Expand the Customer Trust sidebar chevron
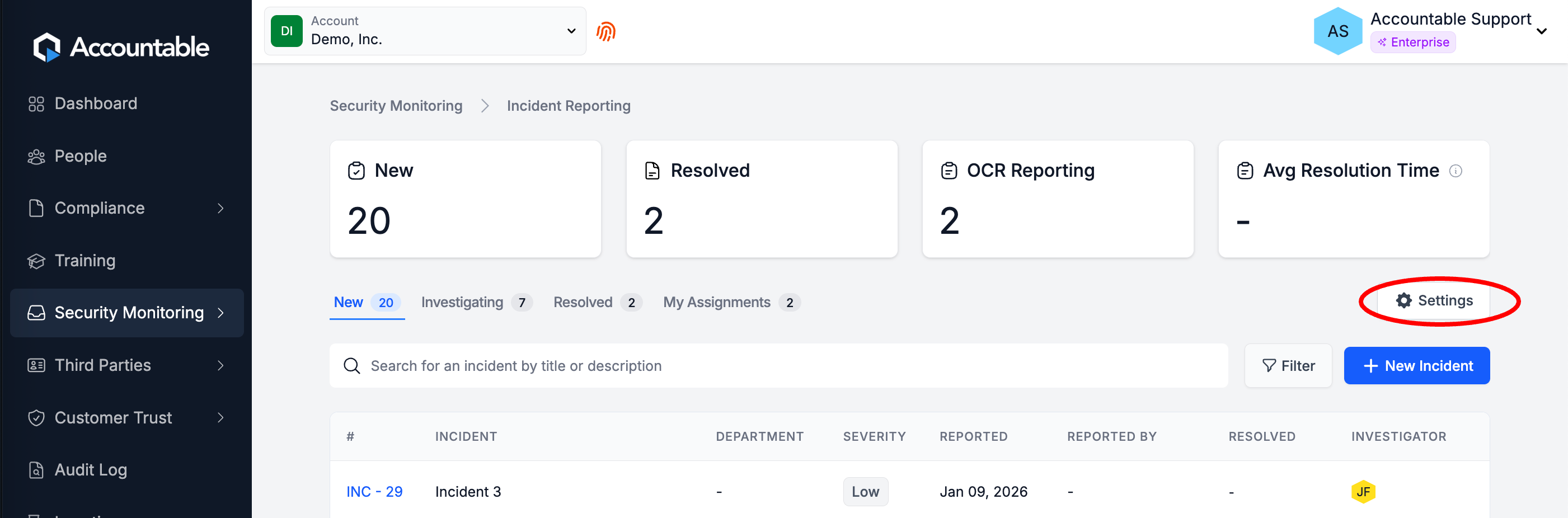 point(220,417)
